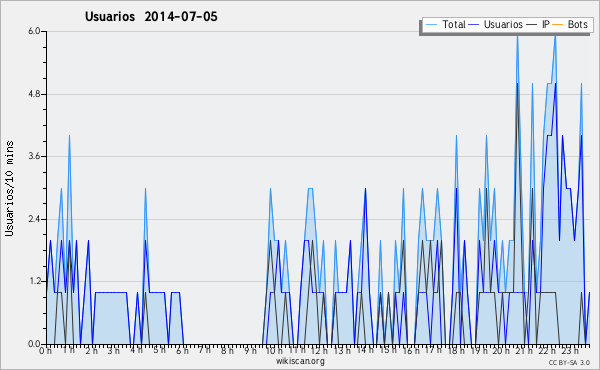Click the y-axis value 3.6

(x=34, y=156)
